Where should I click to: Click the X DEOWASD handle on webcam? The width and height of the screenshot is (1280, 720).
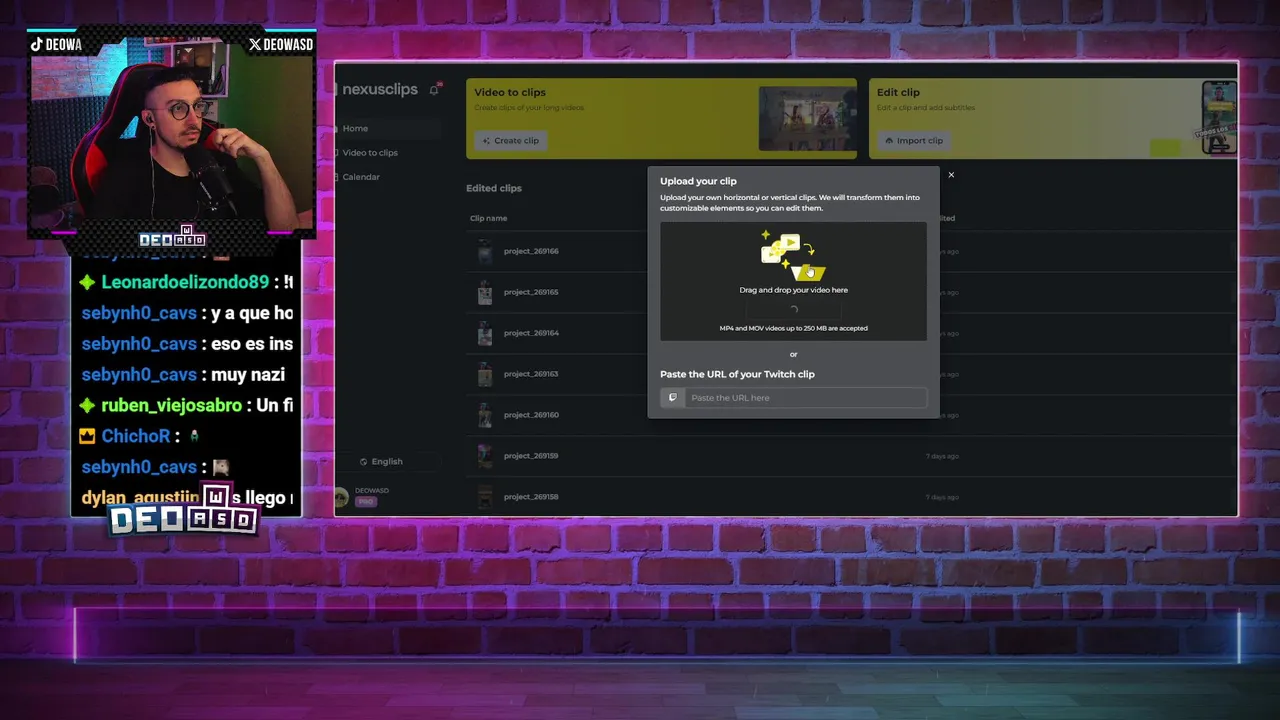coord(281,44)
